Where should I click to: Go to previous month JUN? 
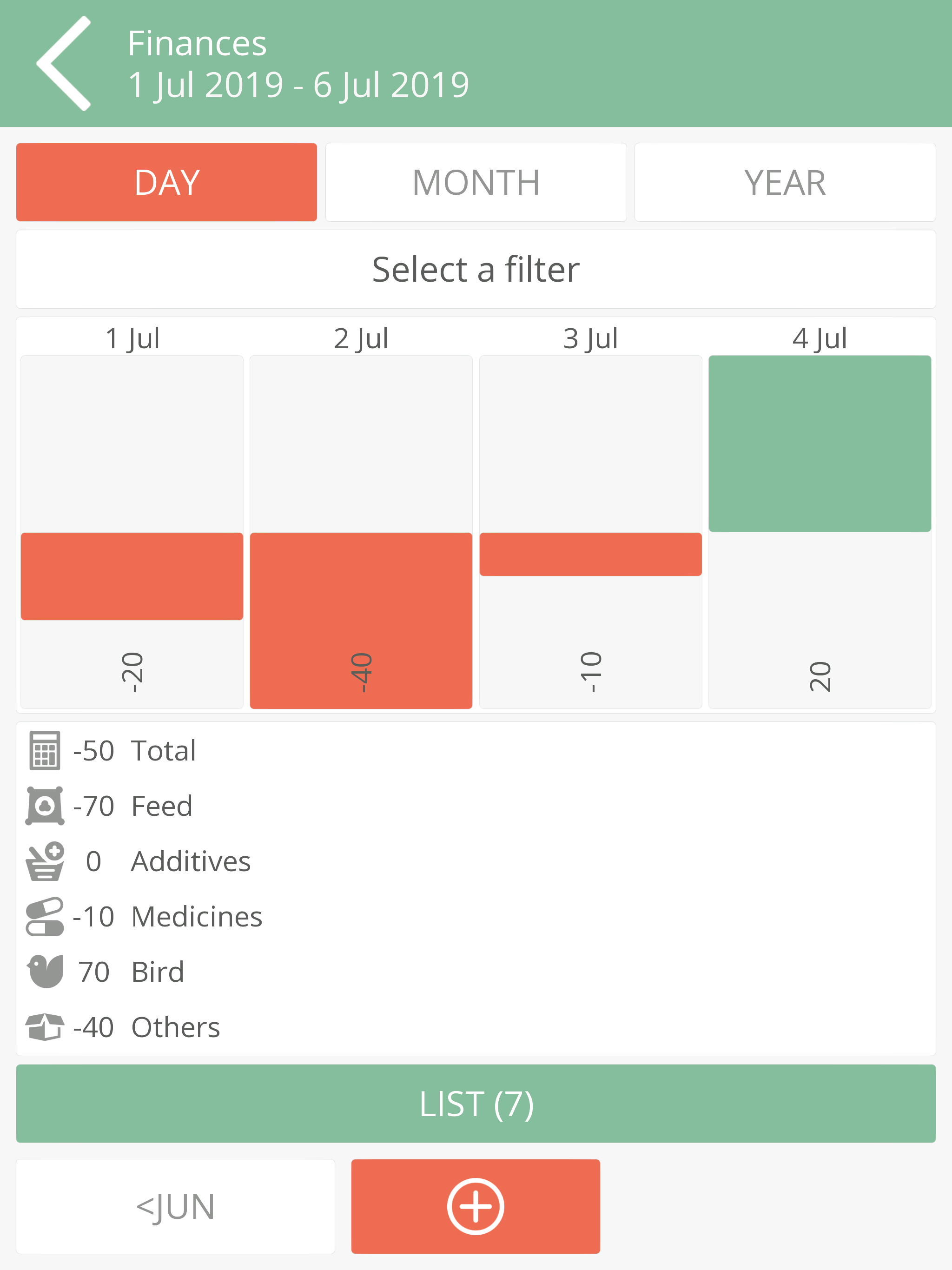(x=175, y=1206)
